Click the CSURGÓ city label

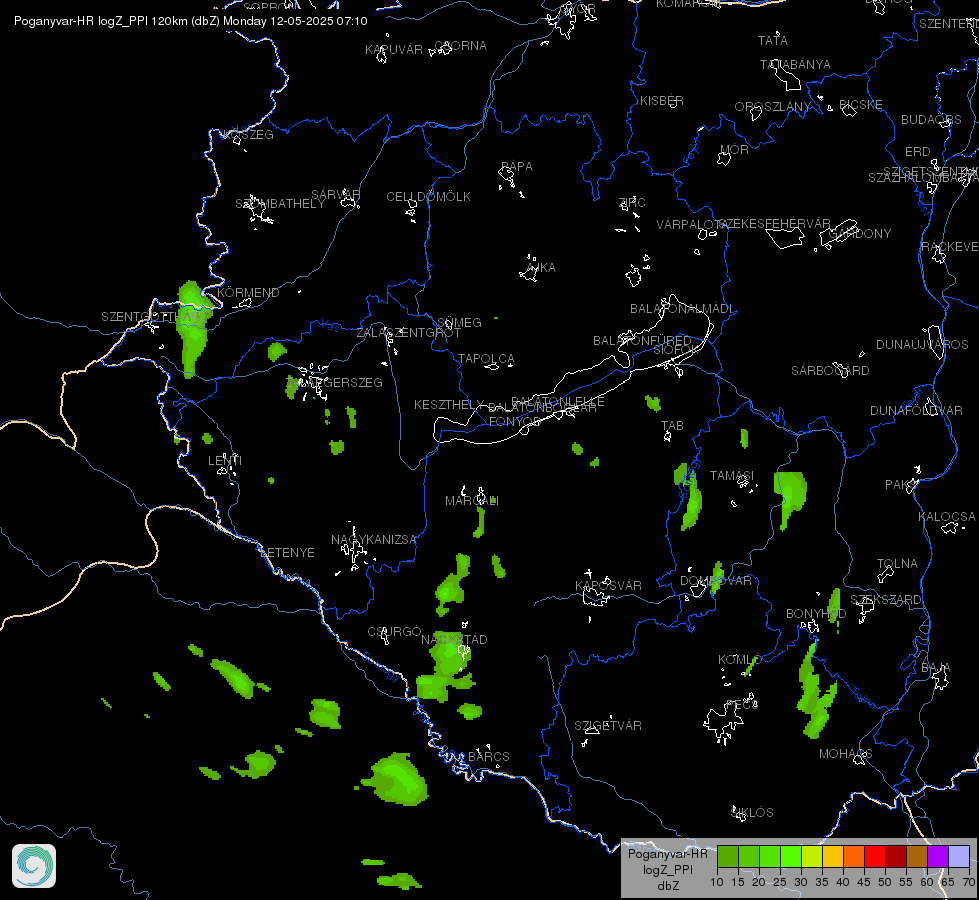394,631
